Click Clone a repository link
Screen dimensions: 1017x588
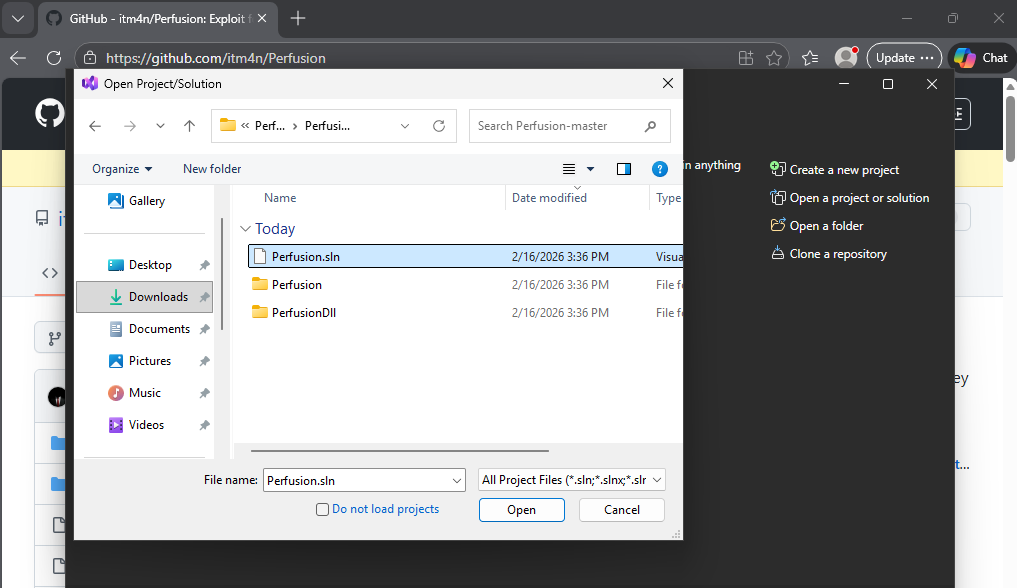837,254
